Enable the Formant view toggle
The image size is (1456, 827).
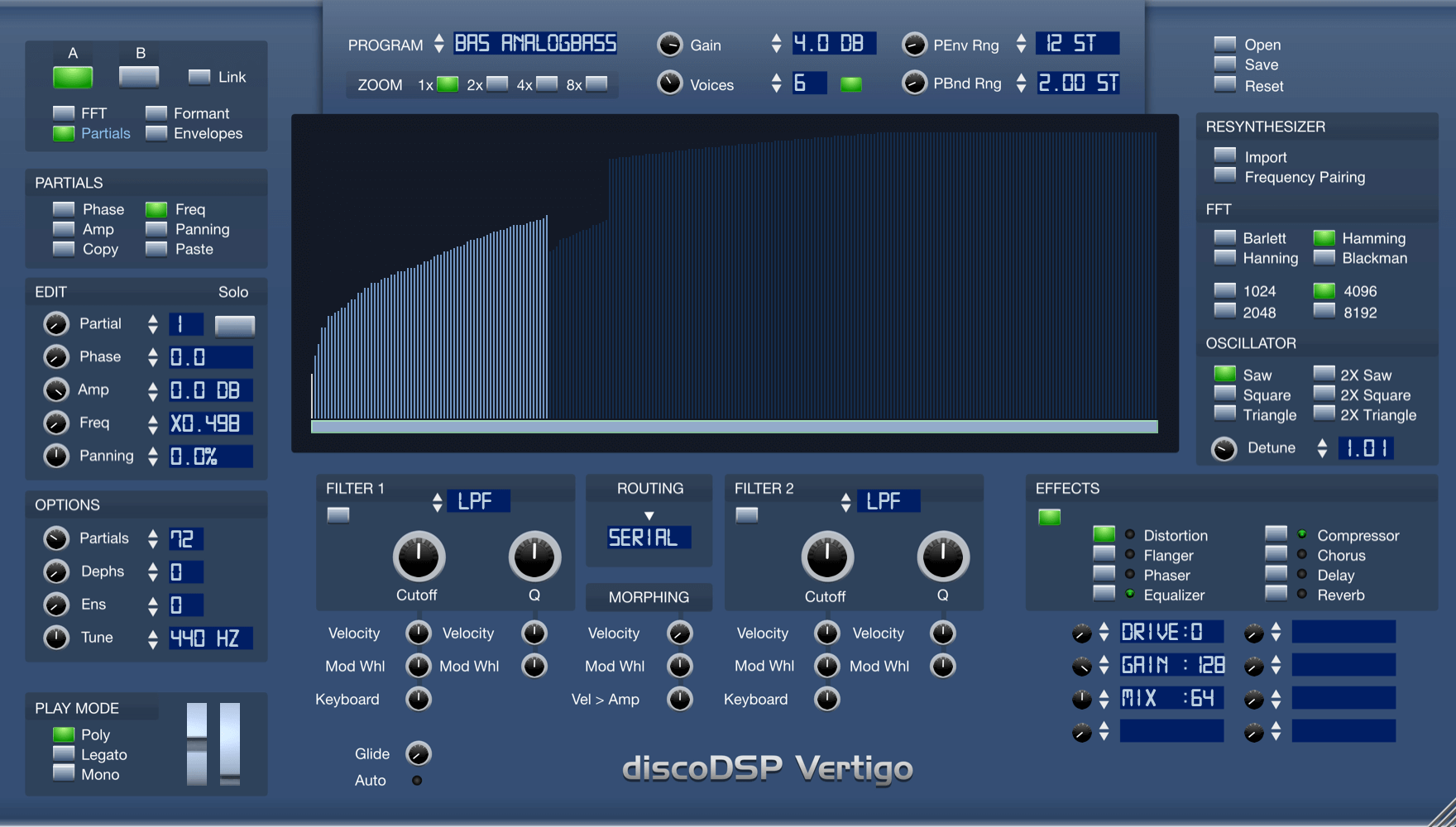pyautogui.click(x=156, y=113)
